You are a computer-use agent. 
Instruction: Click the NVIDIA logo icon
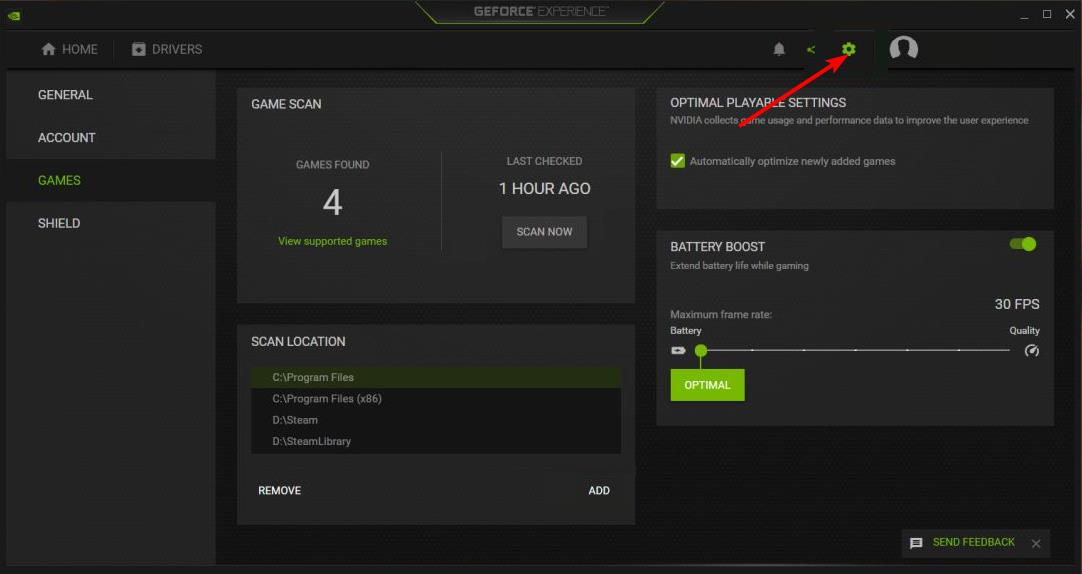click(14, 15)
